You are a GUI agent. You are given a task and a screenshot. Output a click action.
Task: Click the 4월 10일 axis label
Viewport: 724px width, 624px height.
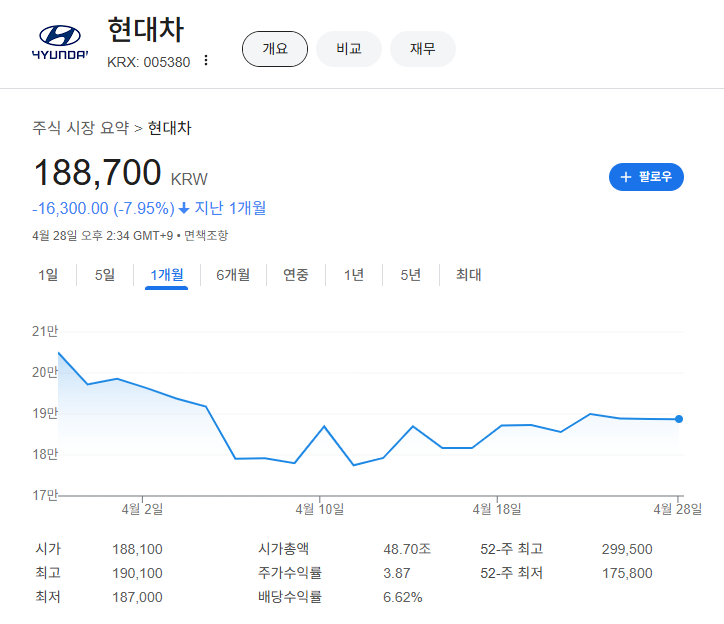(320, 509)
